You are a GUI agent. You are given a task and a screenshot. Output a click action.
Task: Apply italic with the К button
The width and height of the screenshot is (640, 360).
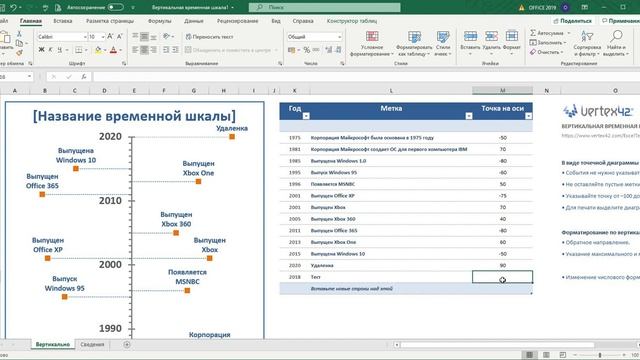click(x=51, y=50)
